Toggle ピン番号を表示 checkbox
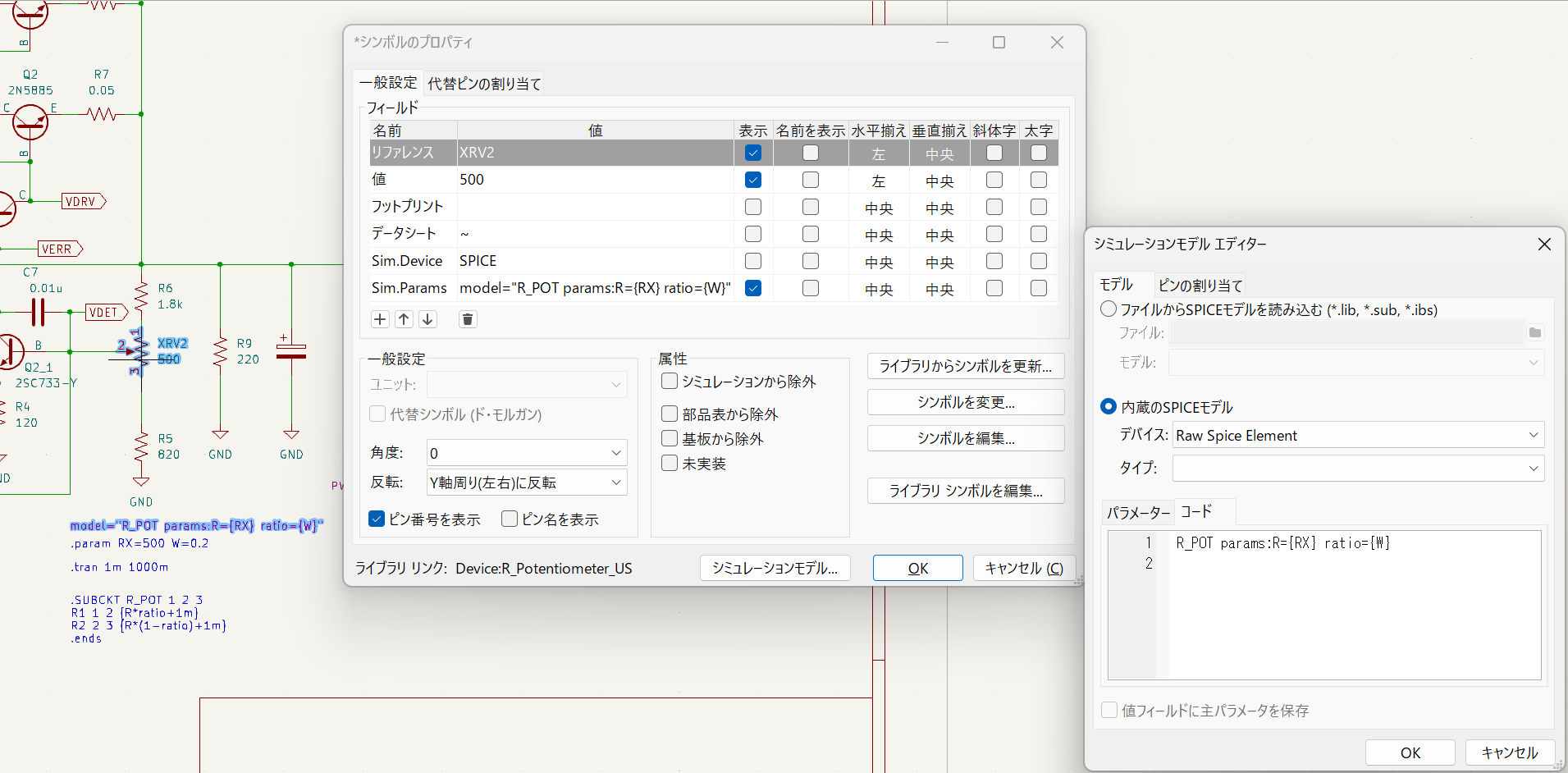This screenshot has width=1568, height=773. click(x=377, y=519)
